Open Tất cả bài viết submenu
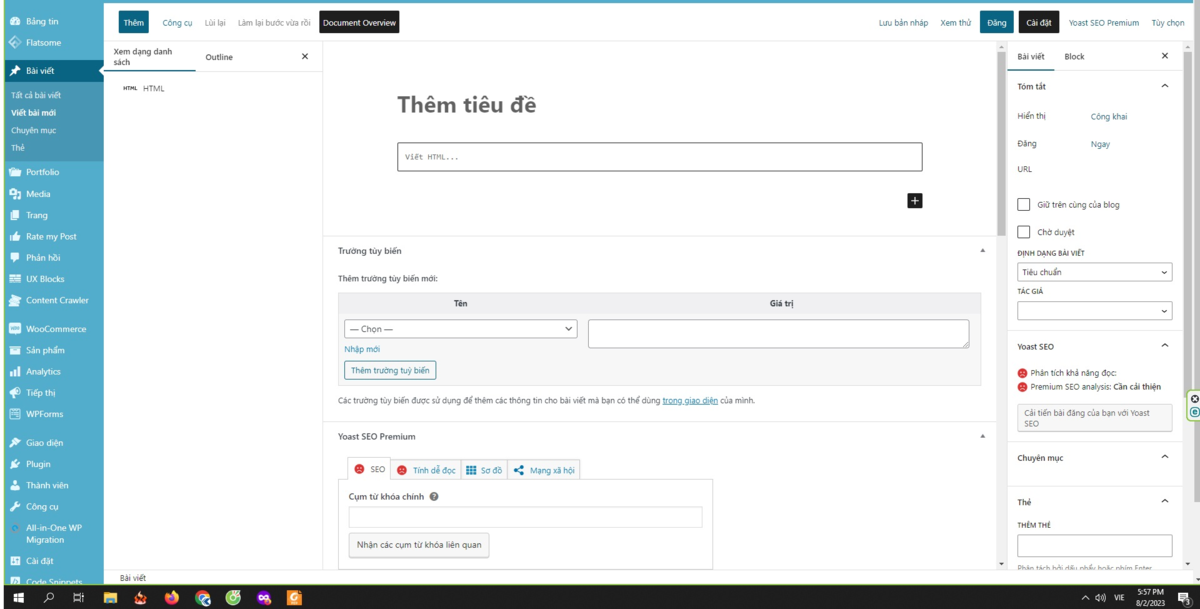 [x=36, y=95]
